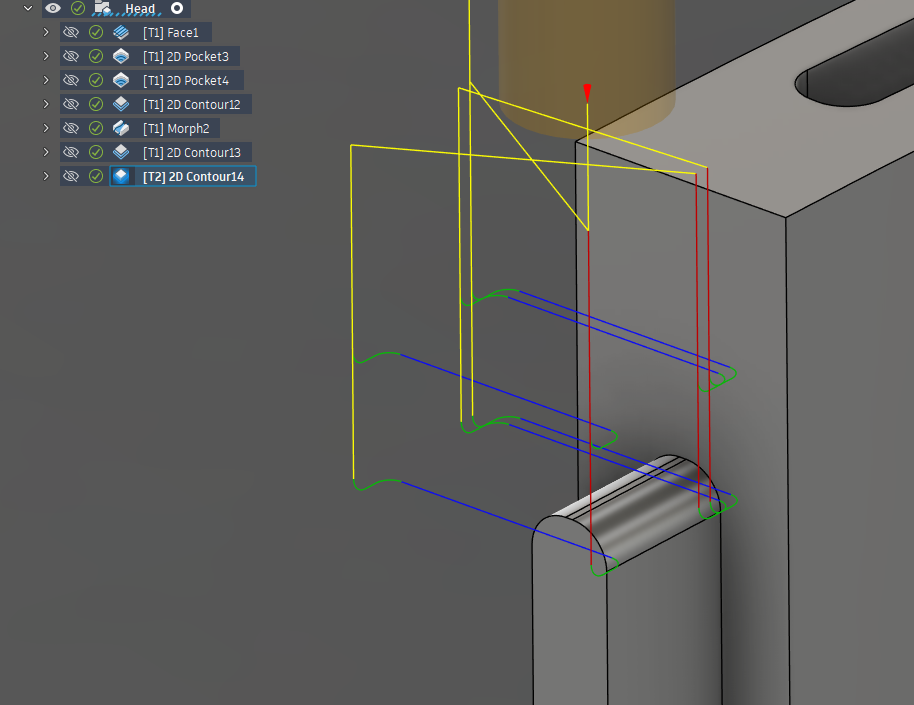Click green checkmark status of Head setup
This screenshot has width=914, height=705.
[x=78, y=8]
